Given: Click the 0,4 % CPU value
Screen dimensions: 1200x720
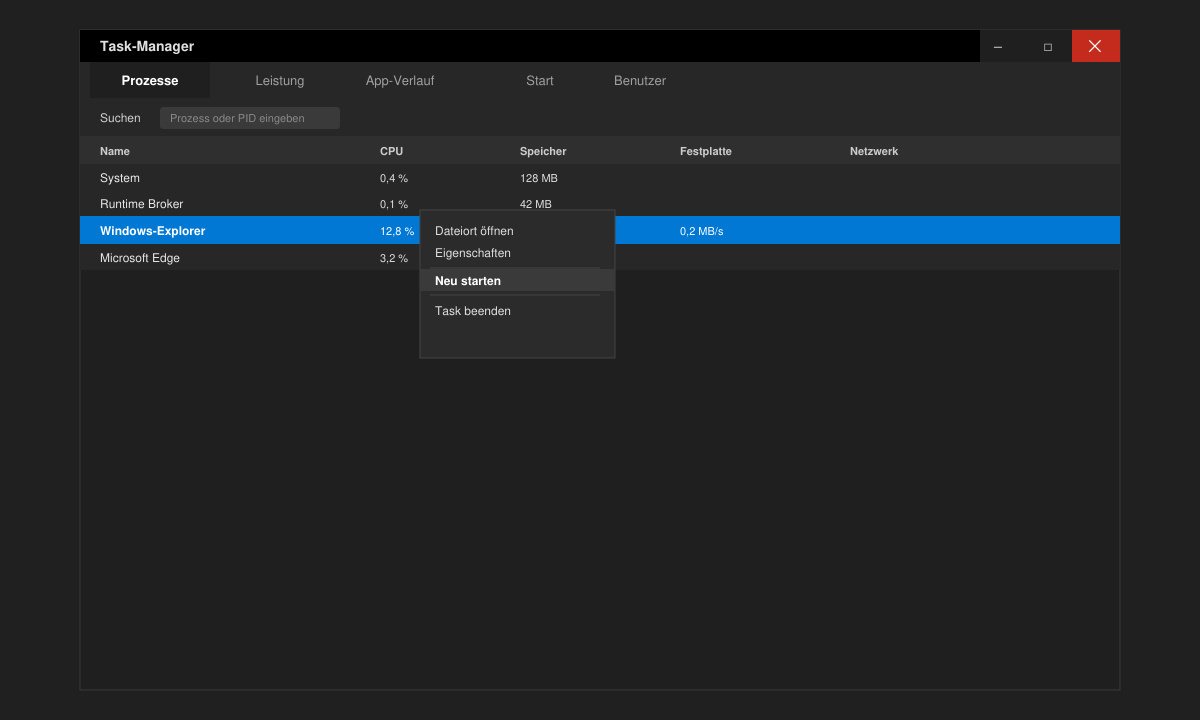Looking at the screenshot, I should (x=394, y=178).
